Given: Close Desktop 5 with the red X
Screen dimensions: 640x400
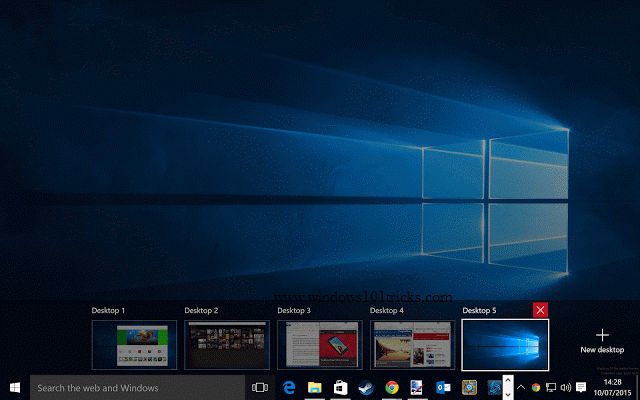Looking at the screenshot, I should (541, 310).
